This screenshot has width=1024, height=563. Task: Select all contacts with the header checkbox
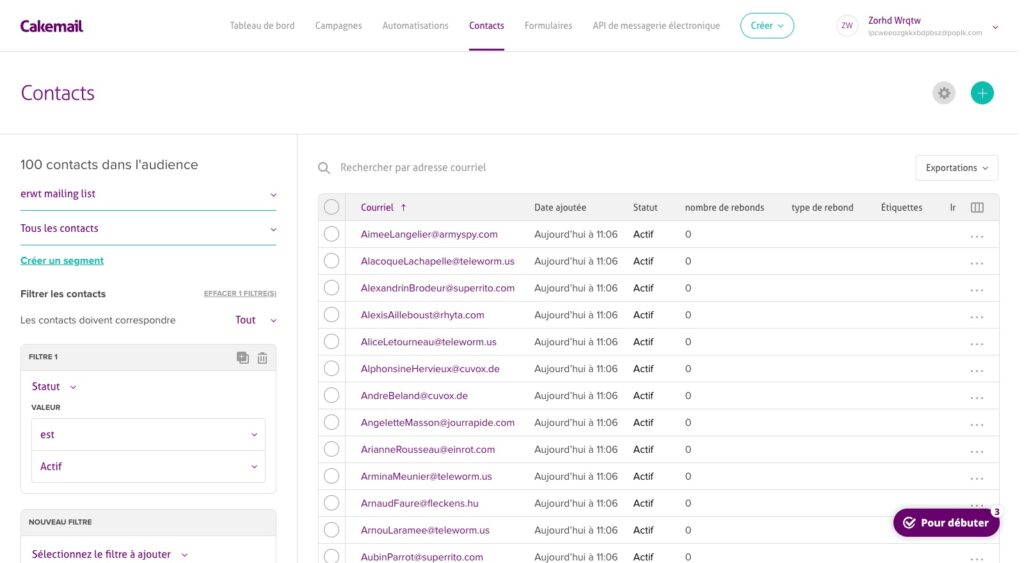[332, 207]
